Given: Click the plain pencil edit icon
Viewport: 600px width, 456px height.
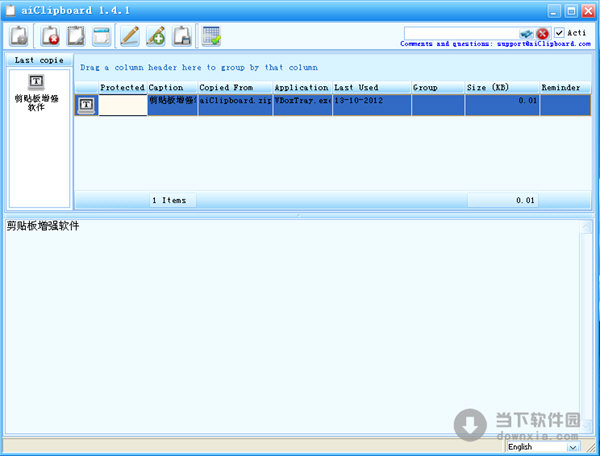Looking at the screenshot, I should pos(129,36).
